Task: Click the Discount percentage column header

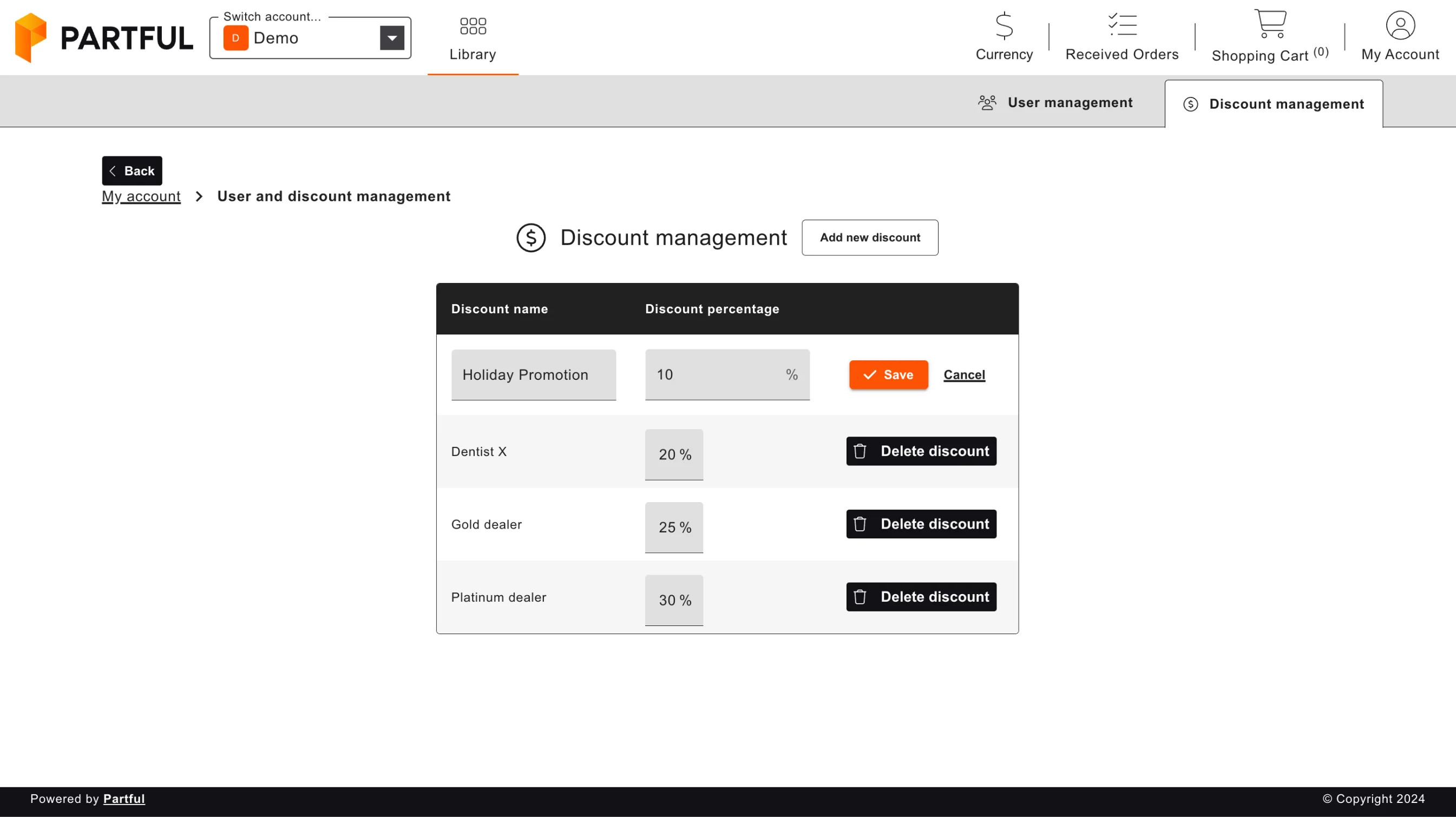Action: pos(712,309)
